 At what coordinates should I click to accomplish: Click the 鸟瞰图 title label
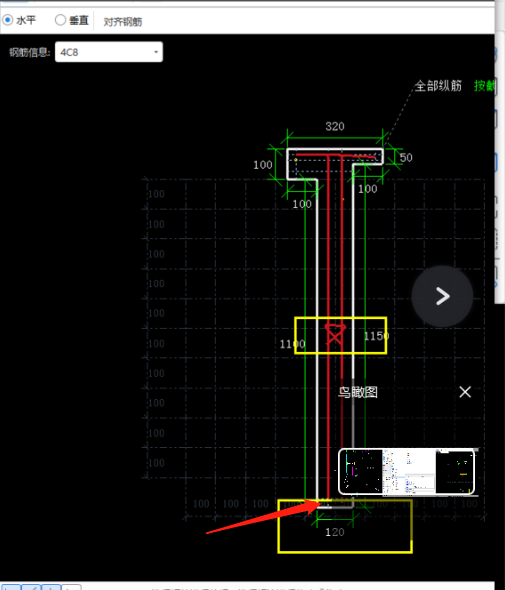coord(357,392)
